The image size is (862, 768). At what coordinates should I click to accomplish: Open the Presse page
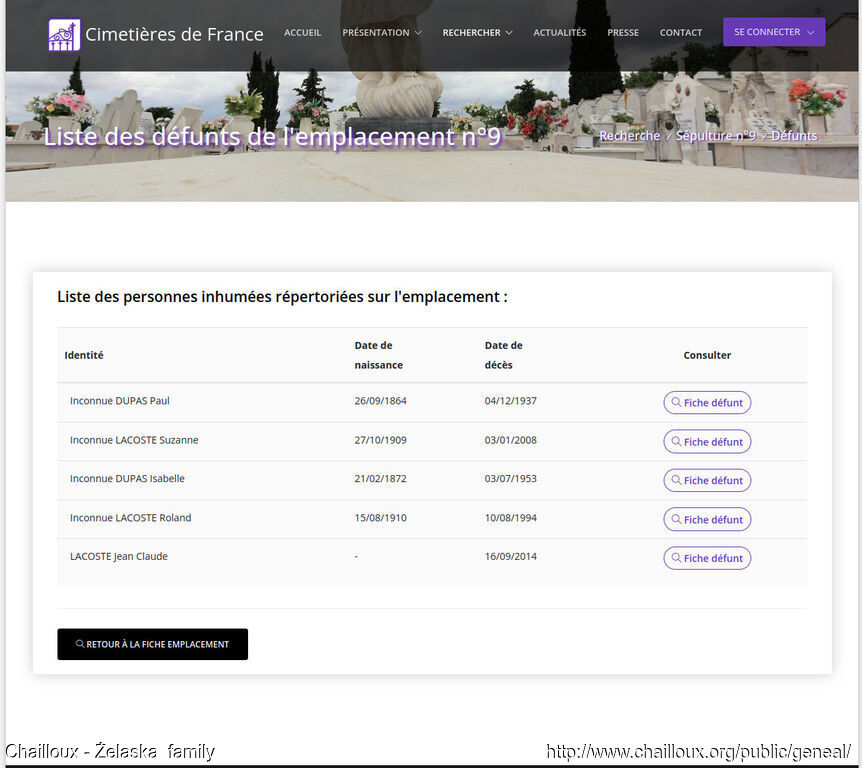(x=622, y=33)
